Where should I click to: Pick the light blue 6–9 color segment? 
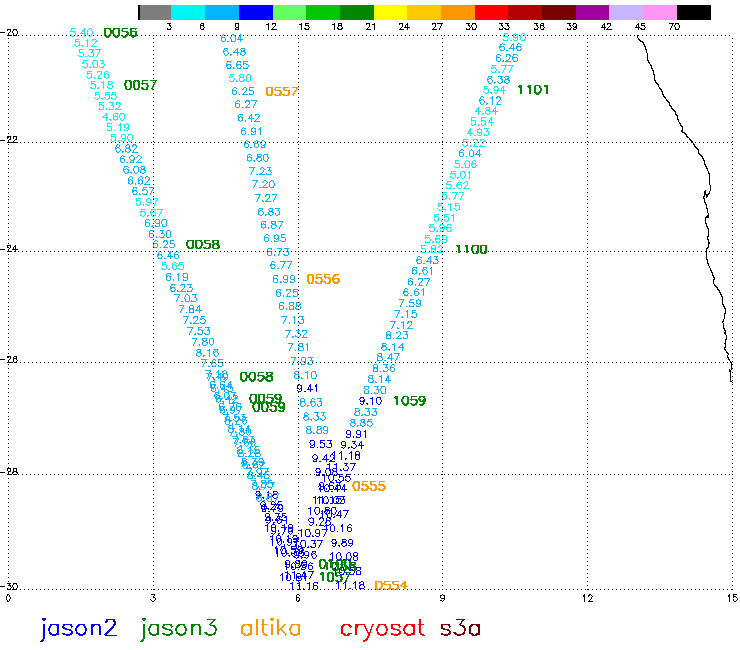[x=222, y=12]
